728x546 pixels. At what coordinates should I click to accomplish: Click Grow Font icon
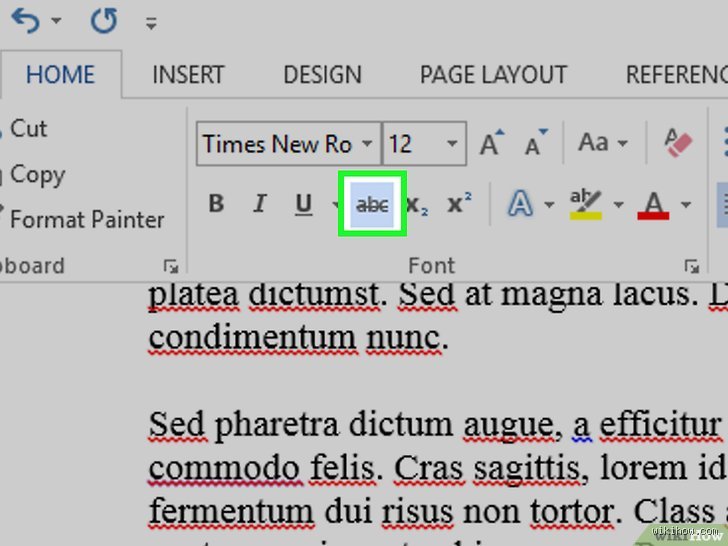pos(492,143)
